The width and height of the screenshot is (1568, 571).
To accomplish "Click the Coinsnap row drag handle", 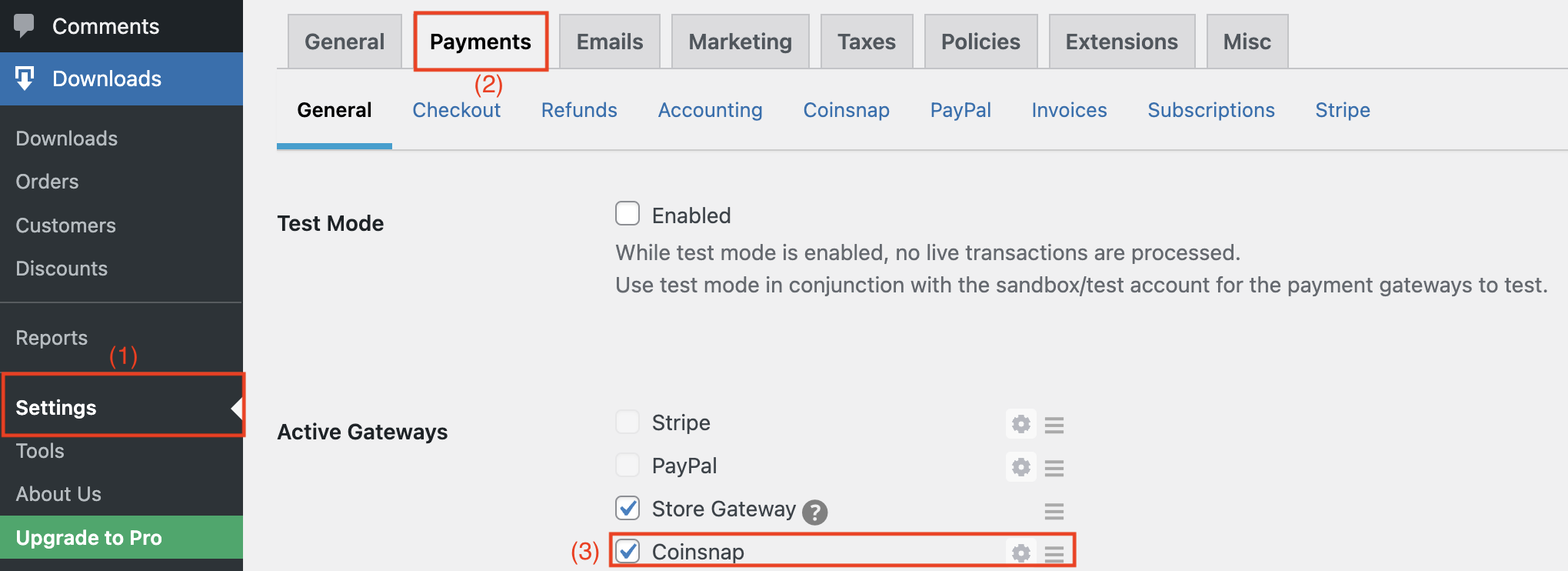I will coord(1054,553).
